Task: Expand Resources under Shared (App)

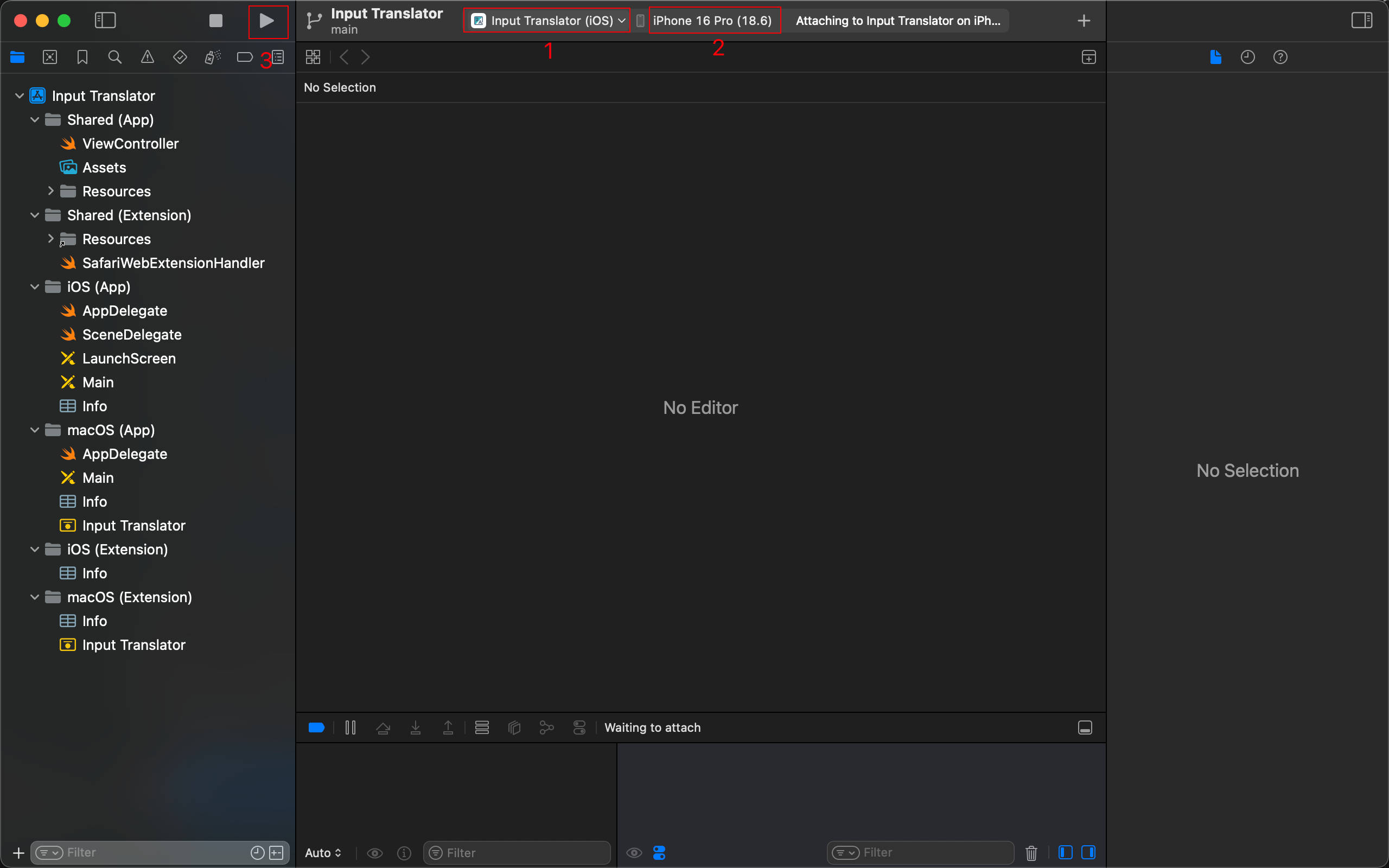Action: tap(50, 190)
